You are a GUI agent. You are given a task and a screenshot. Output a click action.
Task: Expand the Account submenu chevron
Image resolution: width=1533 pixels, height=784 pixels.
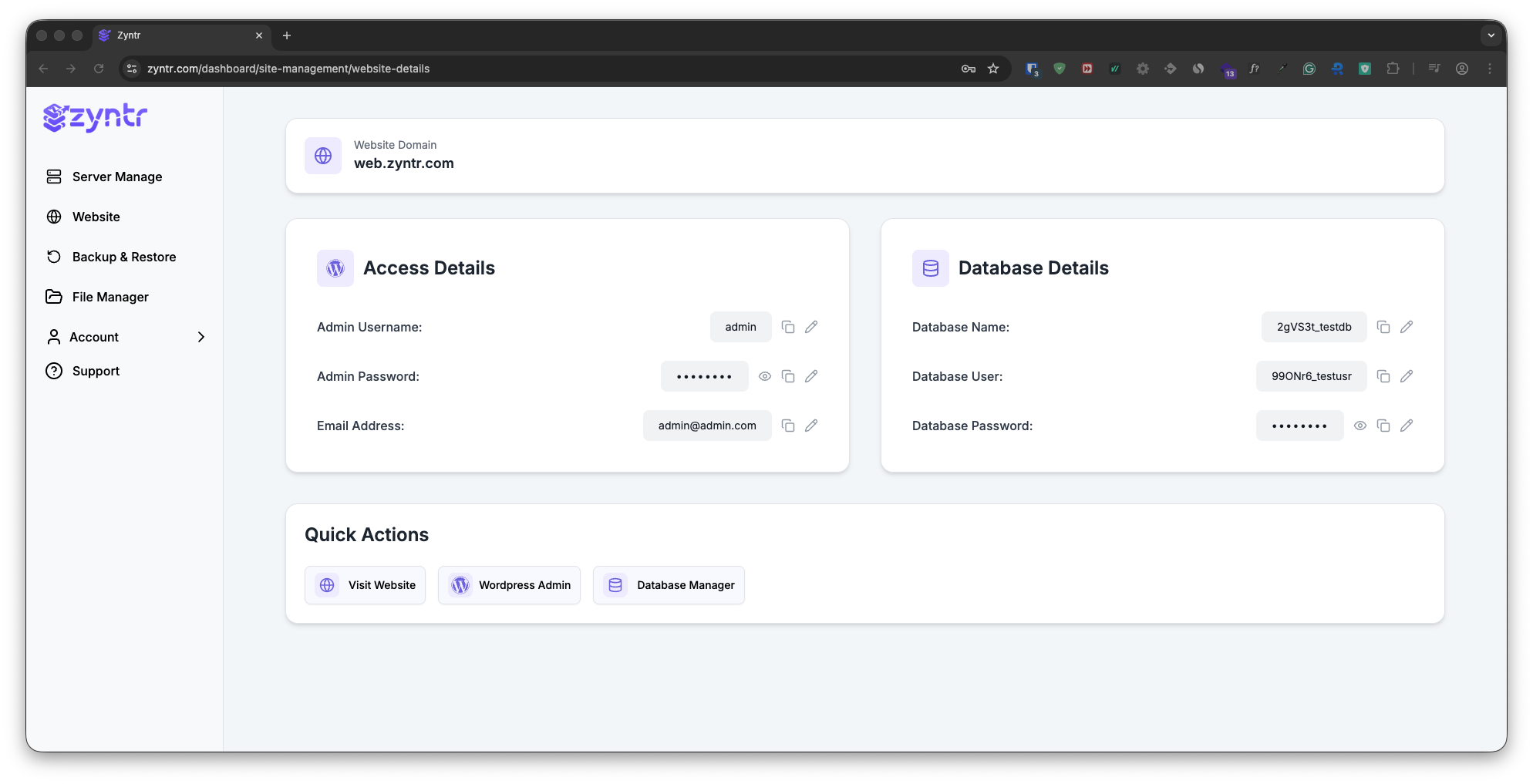[x=201, y=337]
